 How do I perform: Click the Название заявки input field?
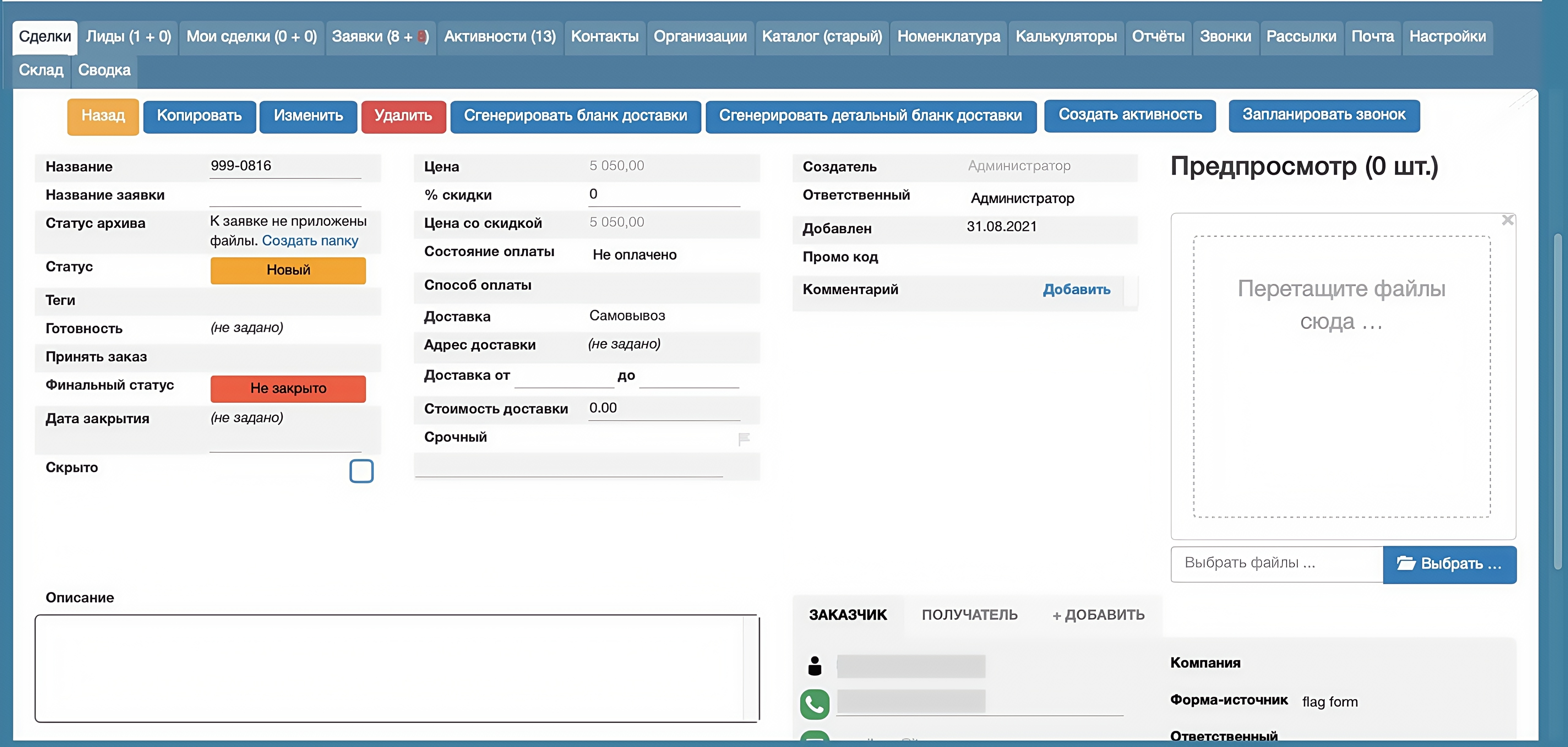click(285, 195)
